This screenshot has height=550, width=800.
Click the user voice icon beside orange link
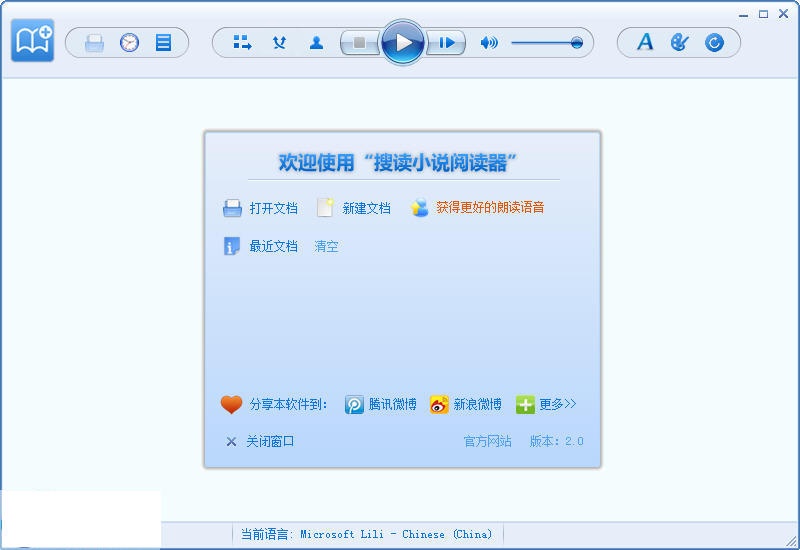point(419,207)
